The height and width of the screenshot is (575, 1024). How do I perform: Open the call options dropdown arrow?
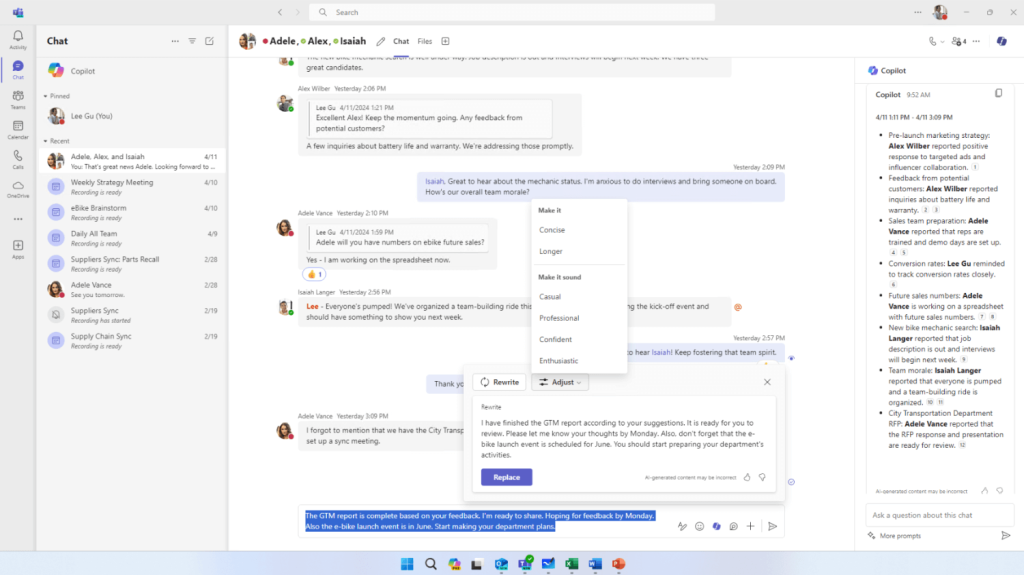pyautogui.click(x=942, y=42)
